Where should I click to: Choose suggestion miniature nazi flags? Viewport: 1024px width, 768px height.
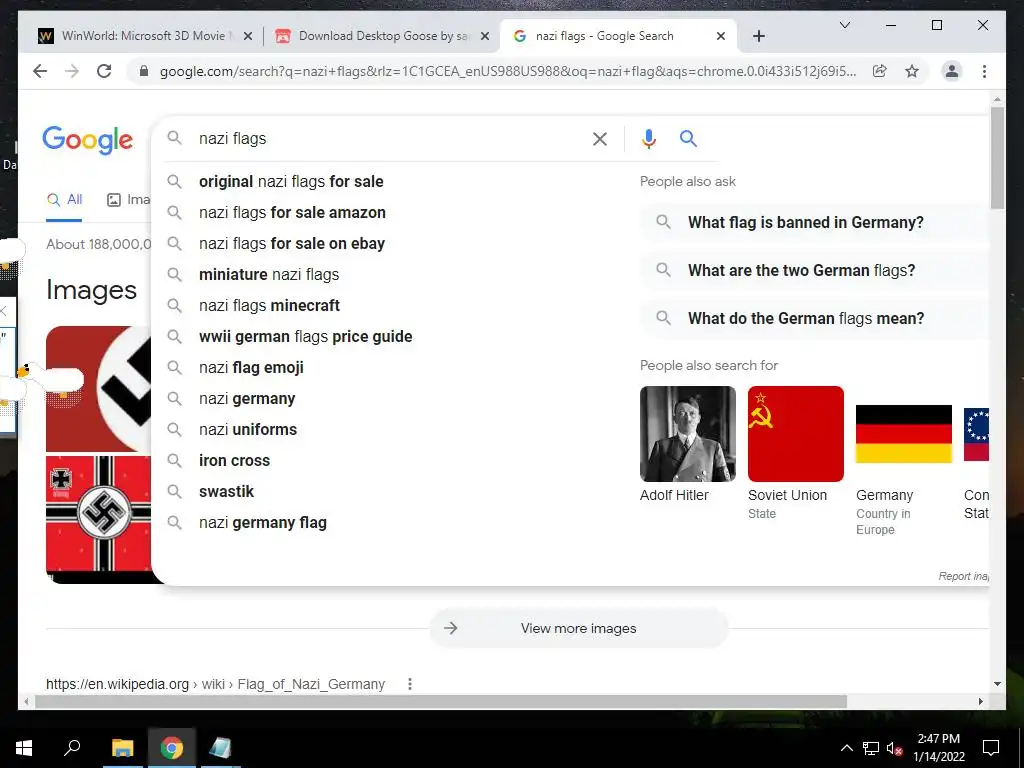pos(269,274)
